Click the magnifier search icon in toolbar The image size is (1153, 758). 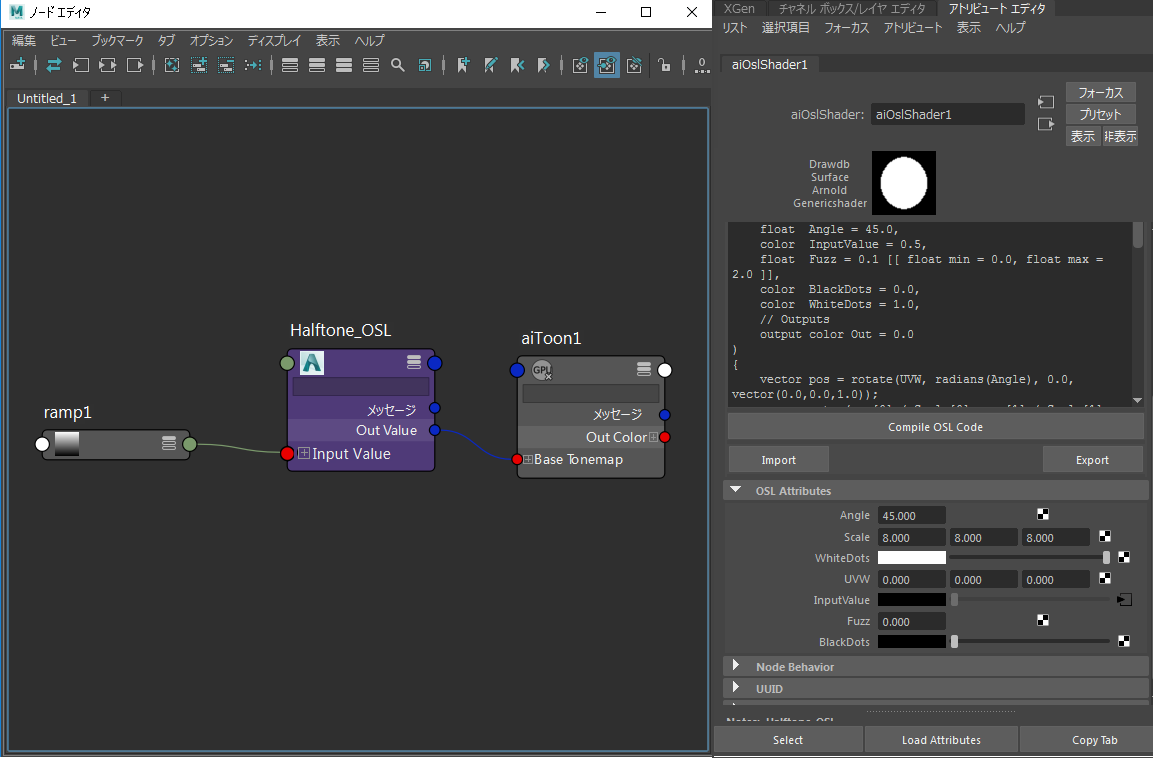point(397,66)
